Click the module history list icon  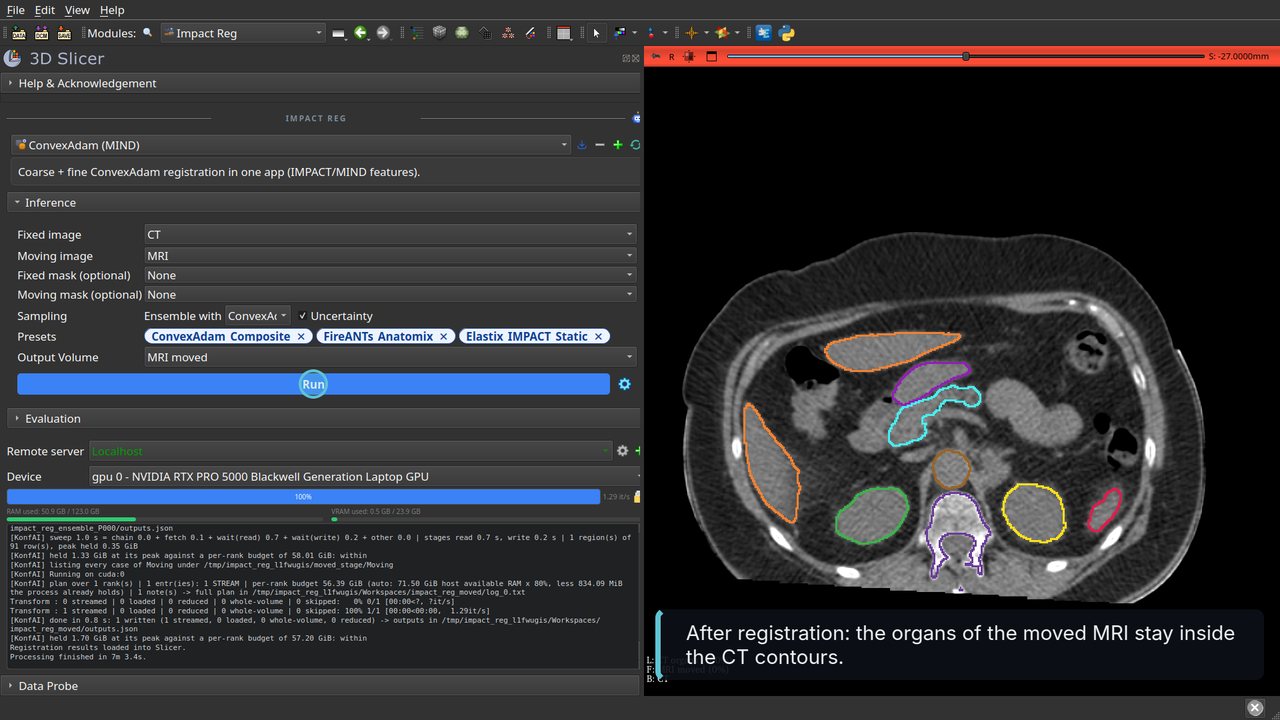[339, 33]
